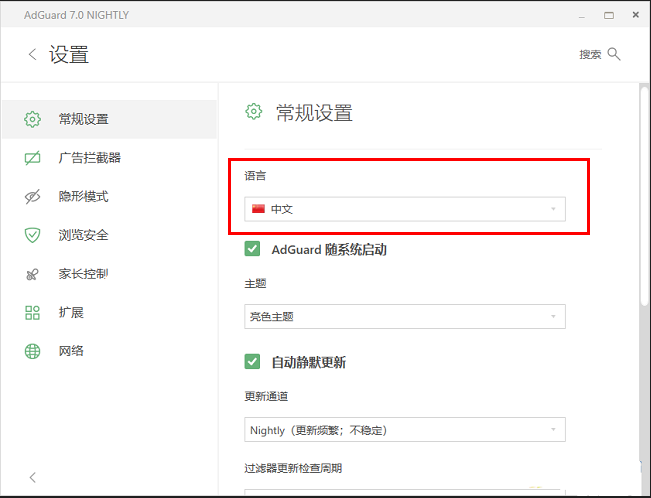This screenshot has width=651, height=498.
Task: Open 浏览安全 shield icon
Action: pyautogui.click(x=32, y=235)
